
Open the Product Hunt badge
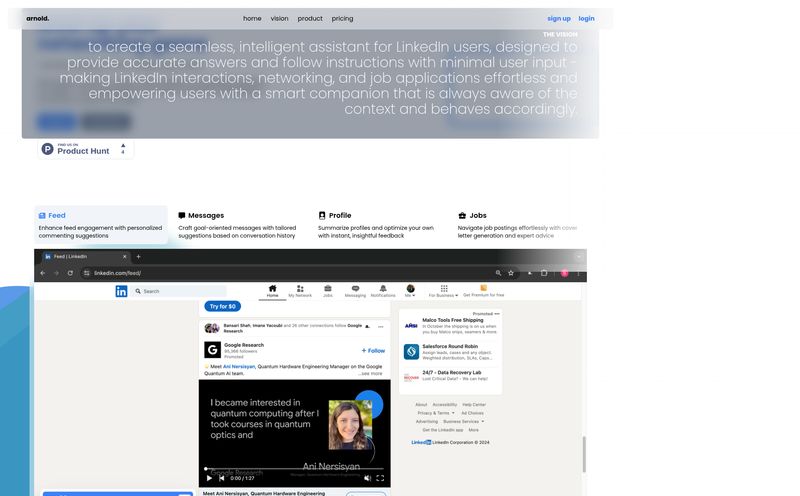point(85,149)
